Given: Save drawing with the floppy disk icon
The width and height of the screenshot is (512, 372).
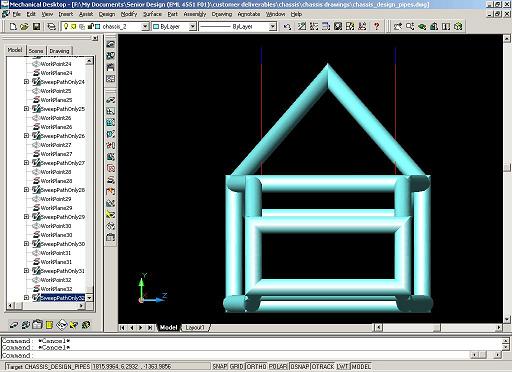Looking at the screenshot, I should pos(36,26).
